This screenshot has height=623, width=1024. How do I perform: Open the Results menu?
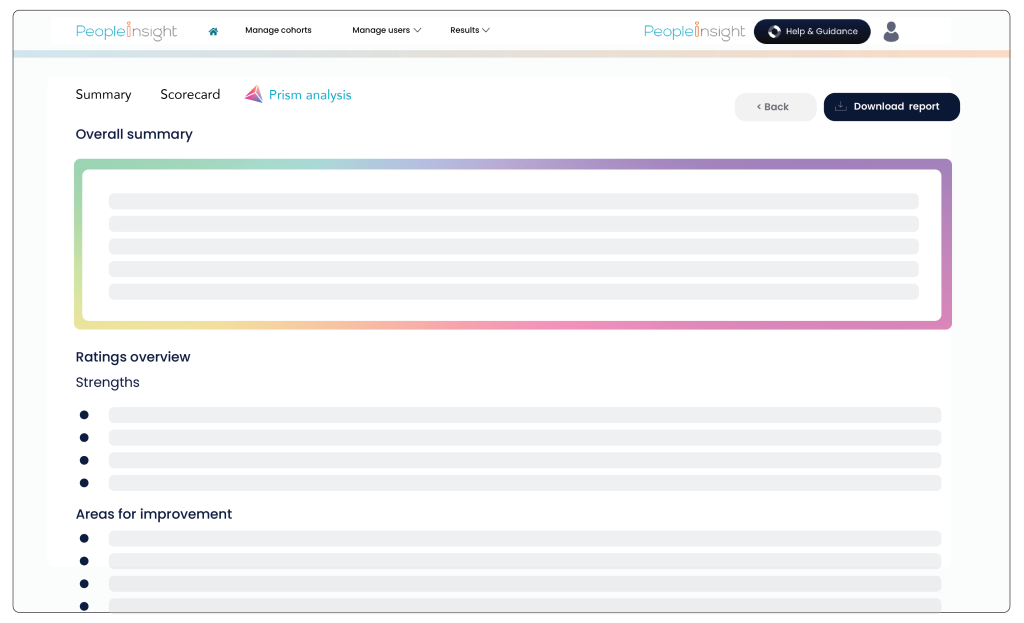point(470,30)
